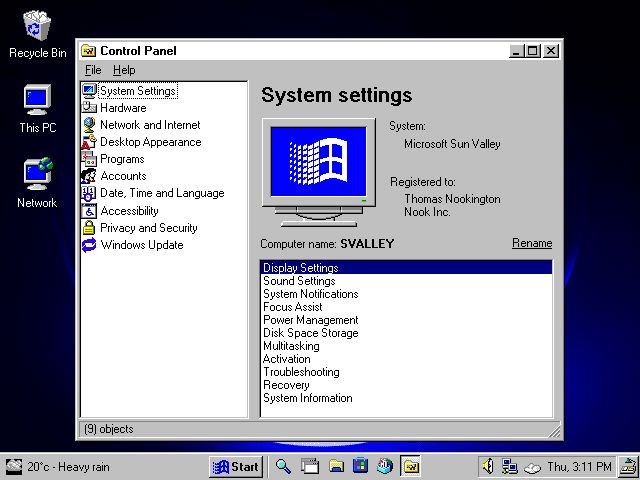The height and width of the screenshot is (480, 640).
Task: Click the Windows Update arrows icon
Action: [x=89, y=245]
